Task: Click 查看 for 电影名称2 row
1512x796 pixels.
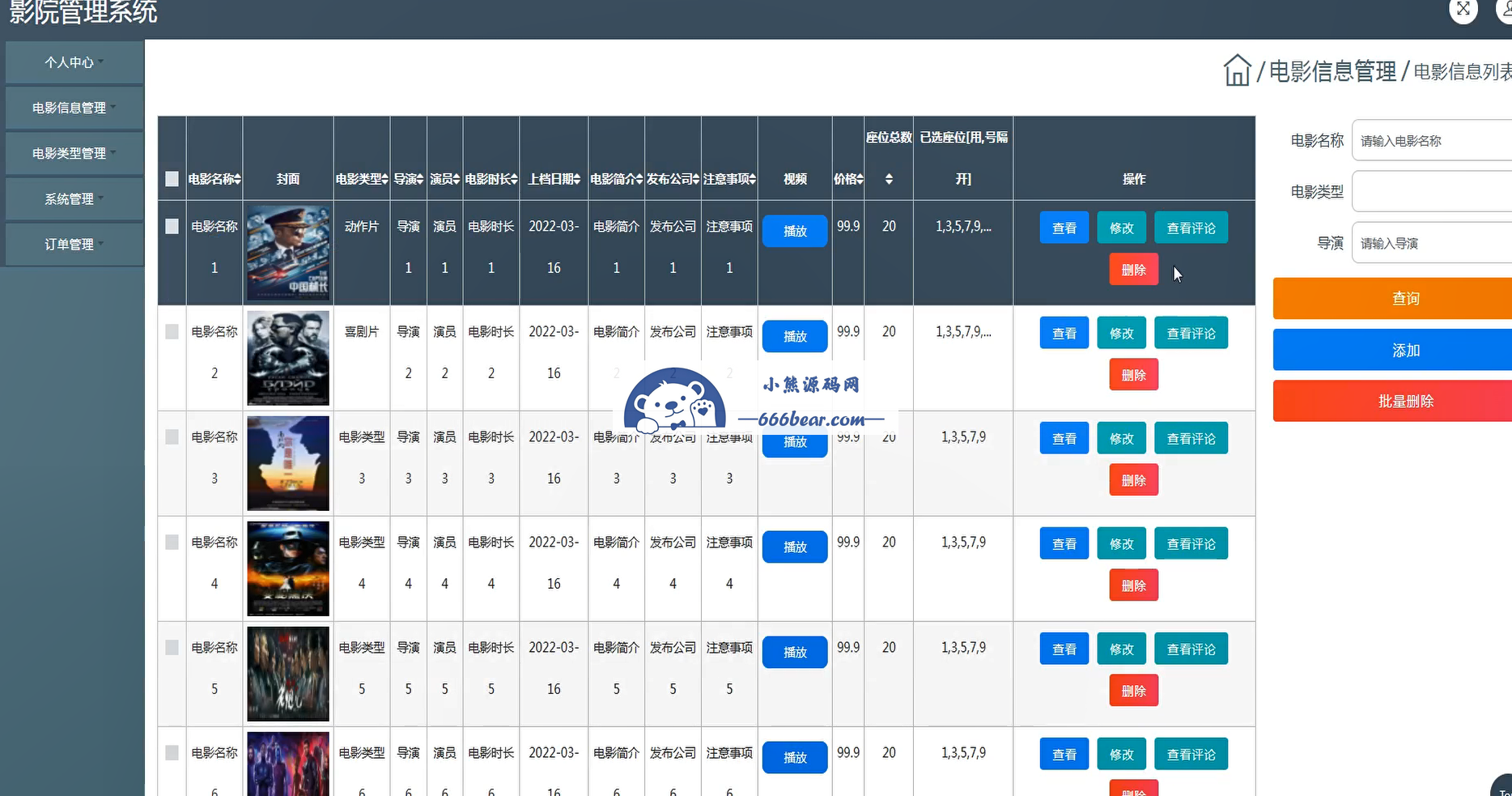Action: [1064, 333]
